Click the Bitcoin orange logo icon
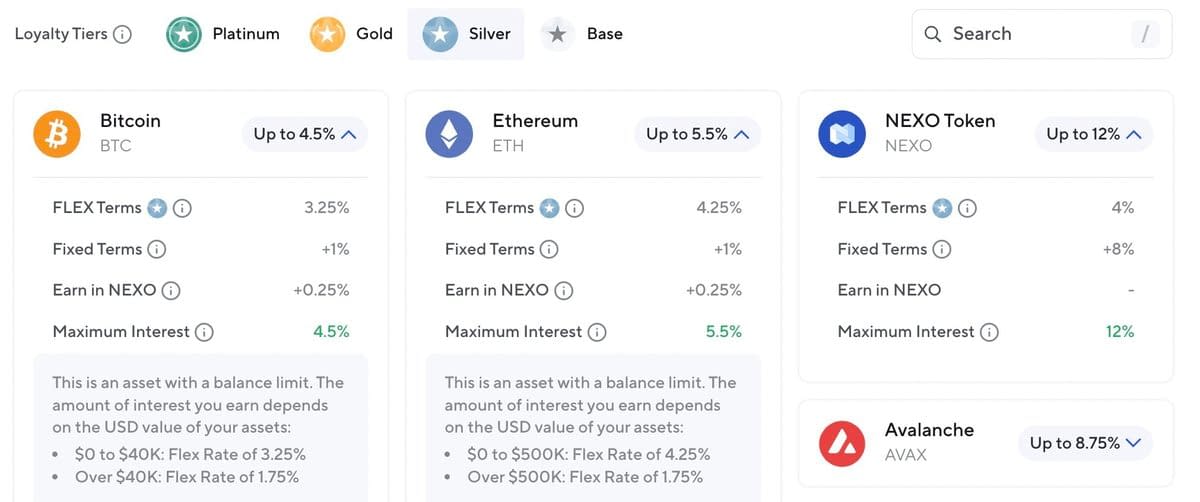This screenshot has width=1200, height=502. click(57, 134)
